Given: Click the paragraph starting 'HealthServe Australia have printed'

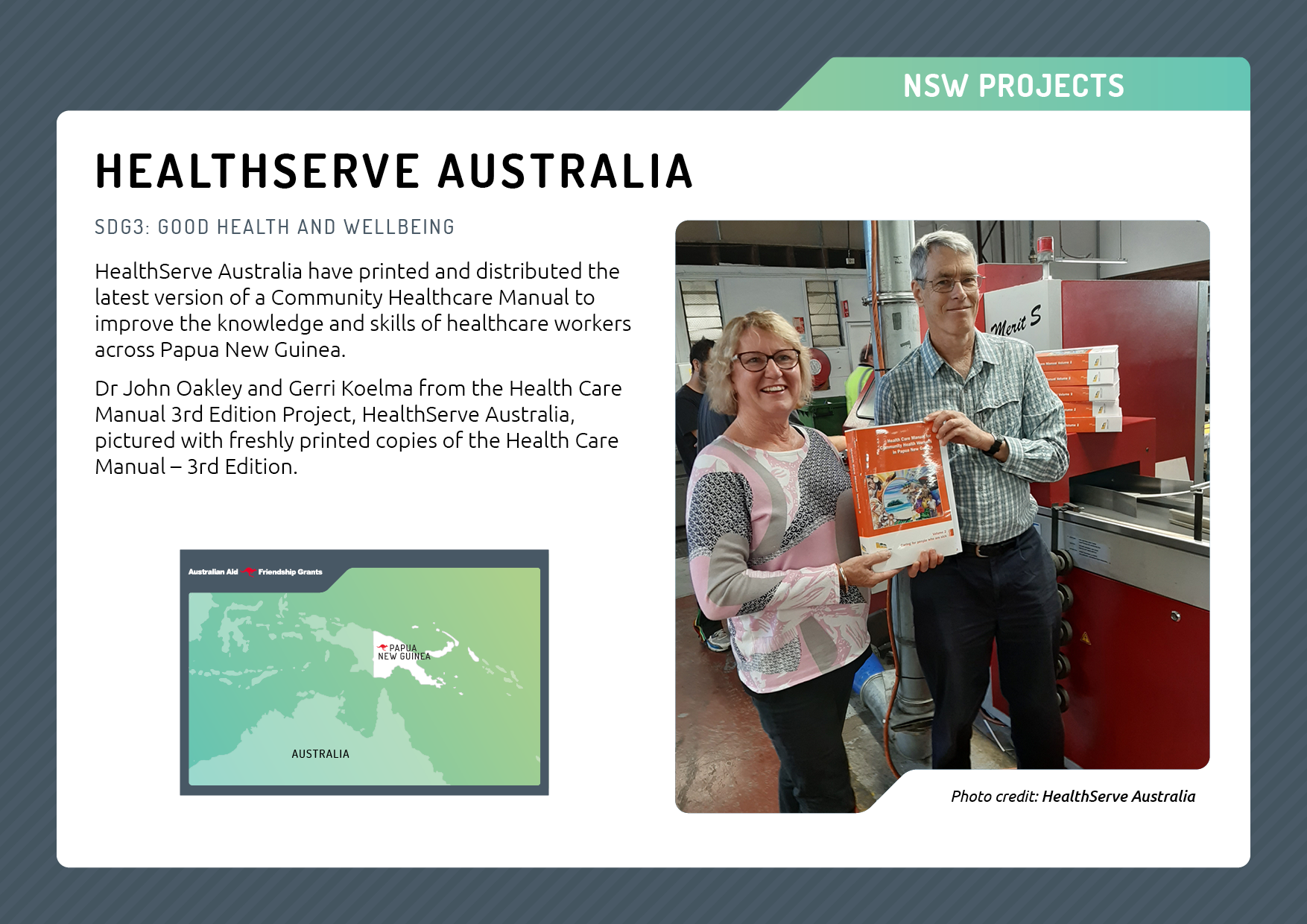Looking at the screenshot, I should click(x=363, y=310).
